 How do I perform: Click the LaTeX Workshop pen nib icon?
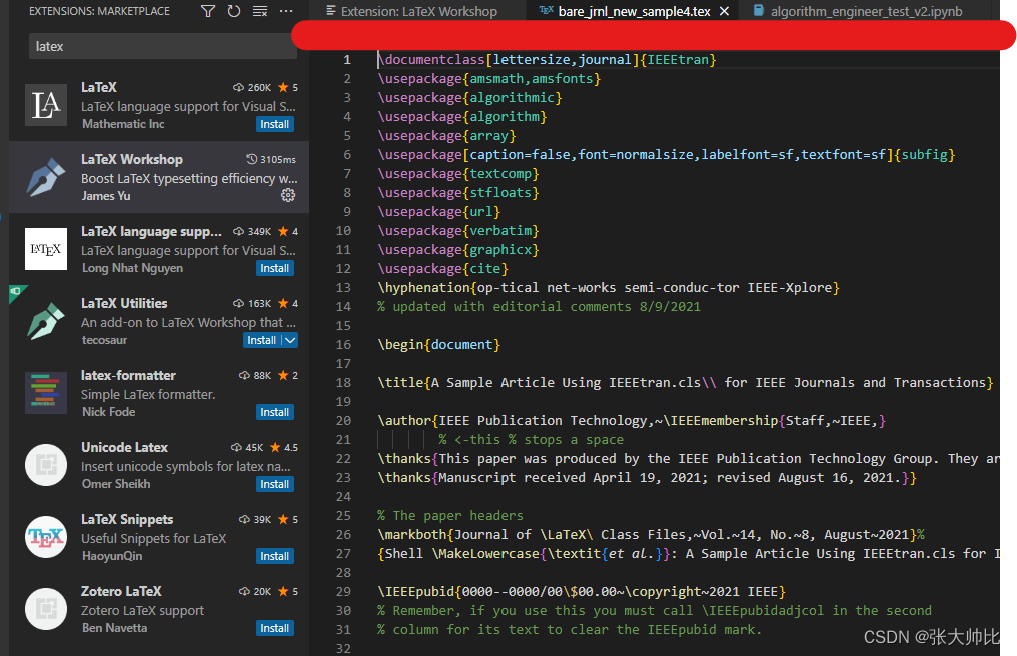45,176
